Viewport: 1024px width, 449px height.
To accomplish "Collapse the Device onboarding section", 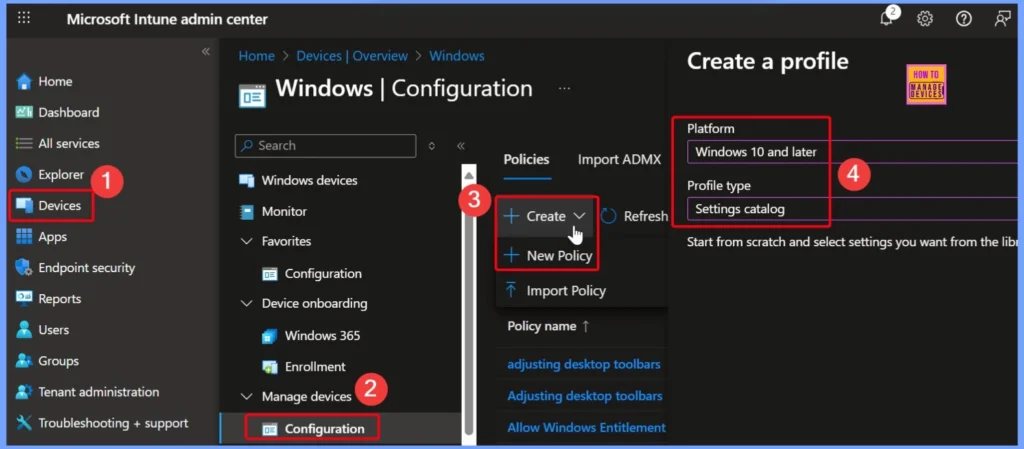I will coord(246,303).
